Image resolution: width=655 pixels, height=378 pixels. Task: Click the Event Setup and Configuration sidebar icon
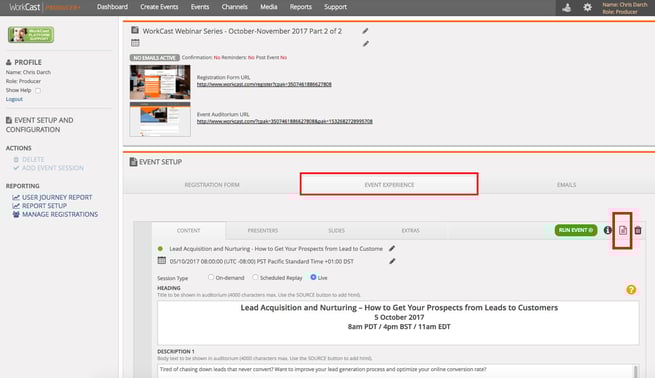click(9, 120)
